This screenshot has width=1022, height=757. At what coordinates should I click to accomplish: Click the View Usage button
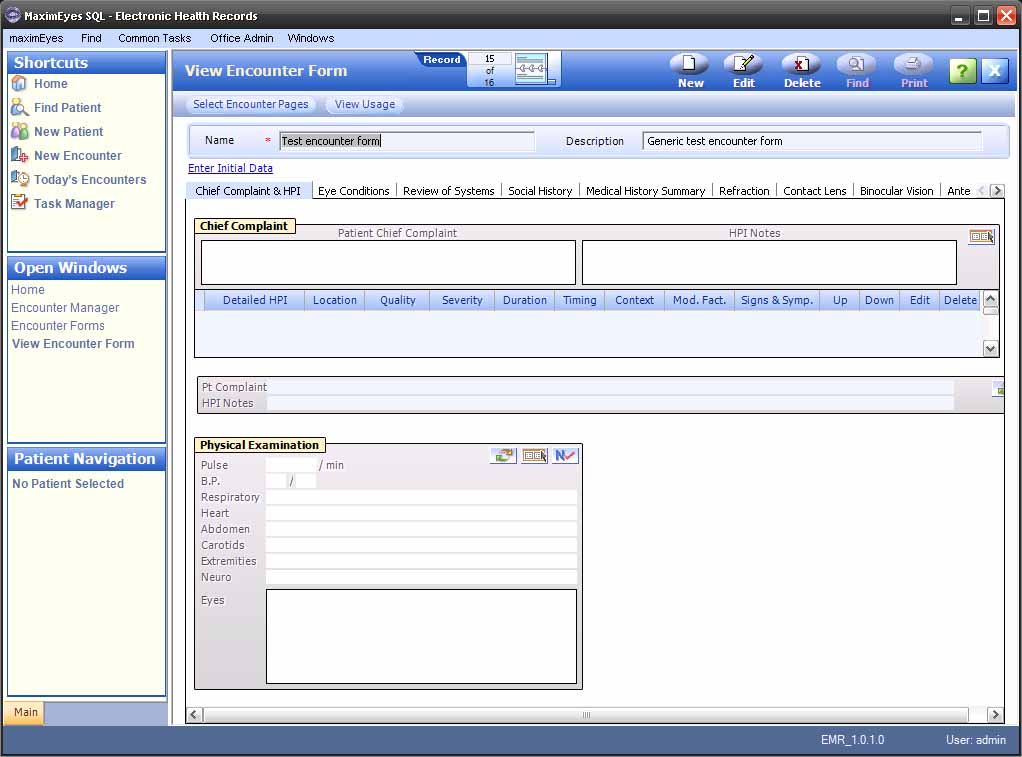coord(364,104)
